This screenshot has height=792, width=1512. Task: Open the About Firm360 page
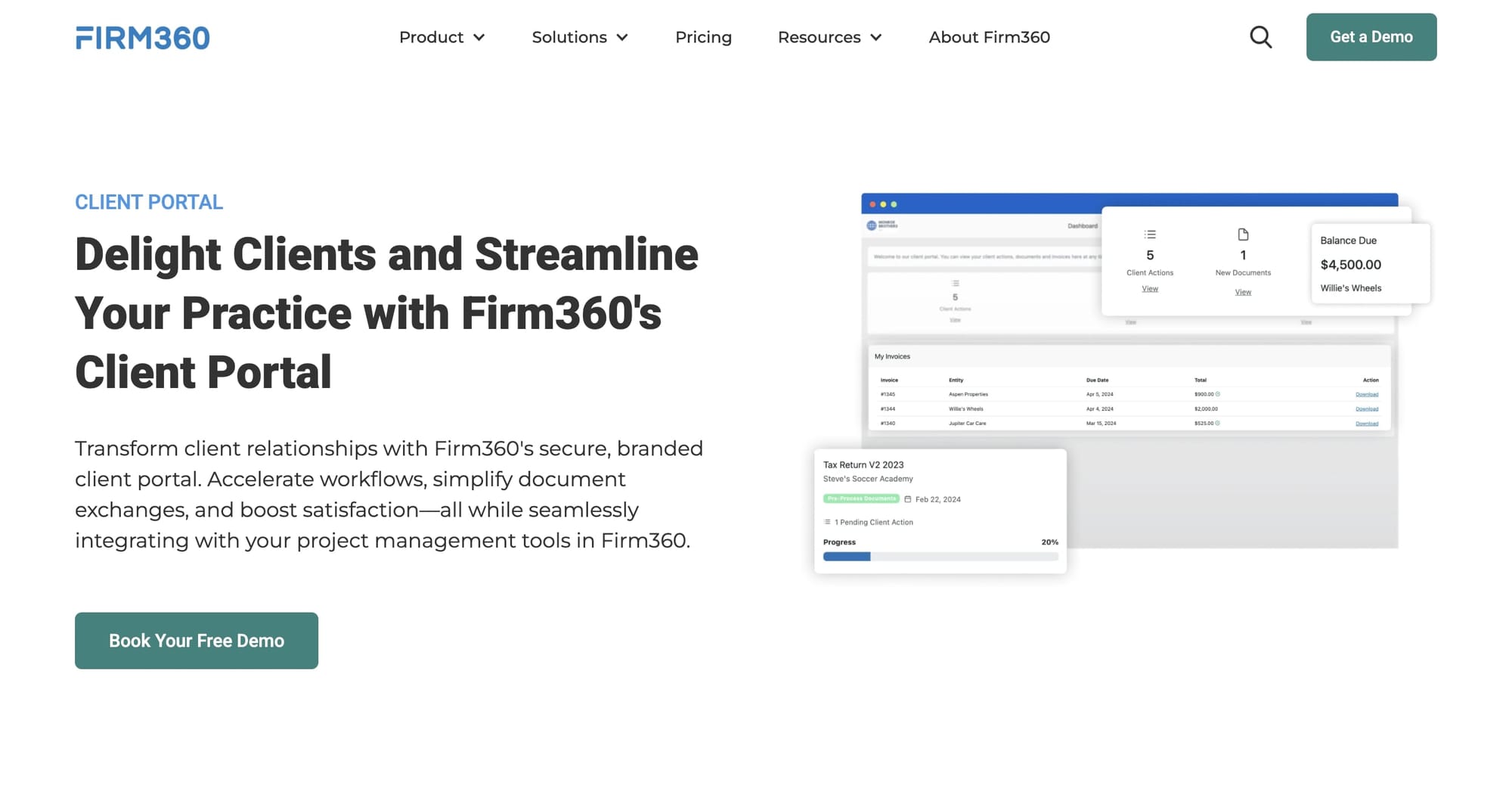point(989,37)
